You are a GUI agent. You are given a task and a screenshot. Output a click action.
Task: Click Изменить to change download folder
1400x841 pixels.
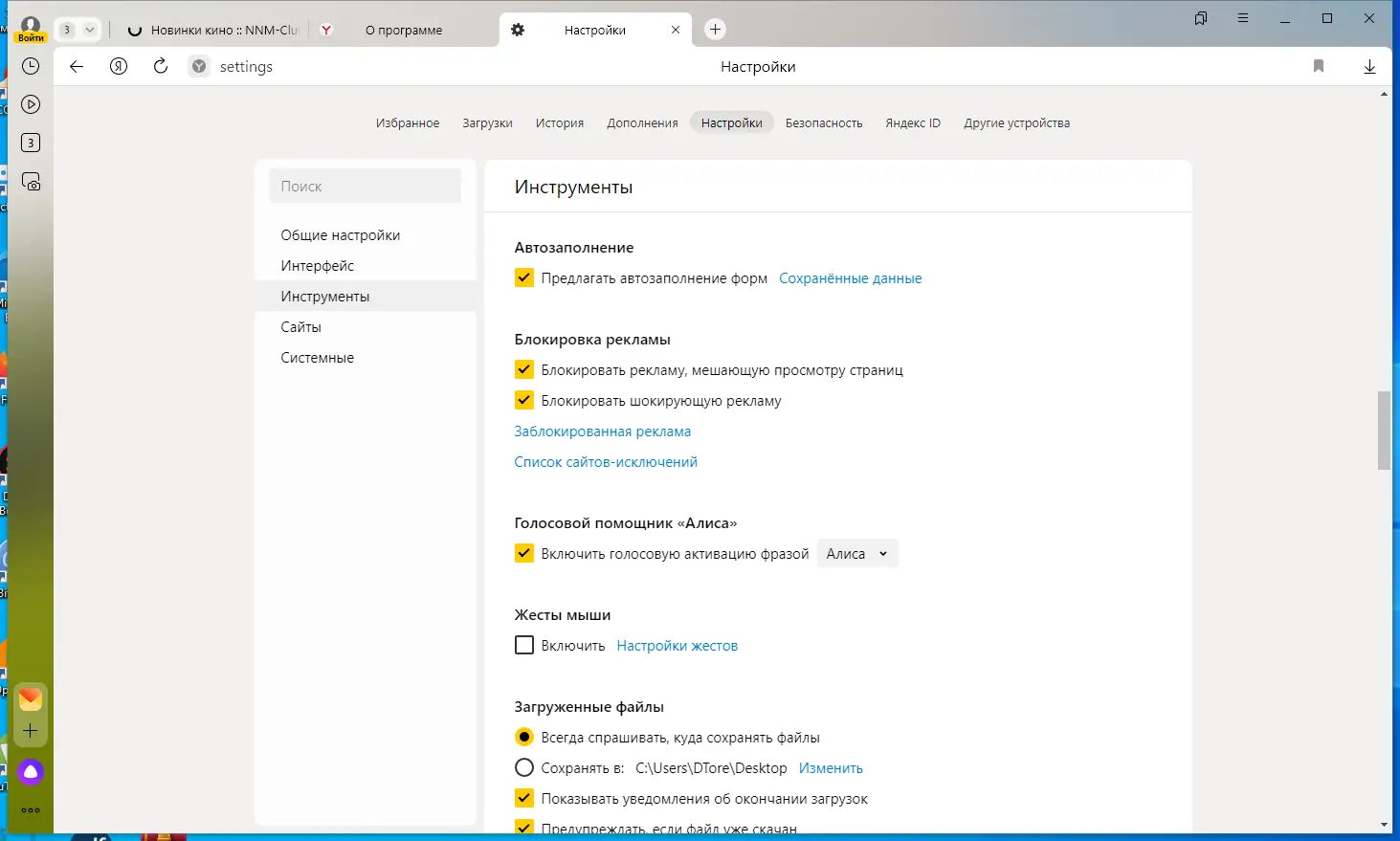tap(831, 768)
